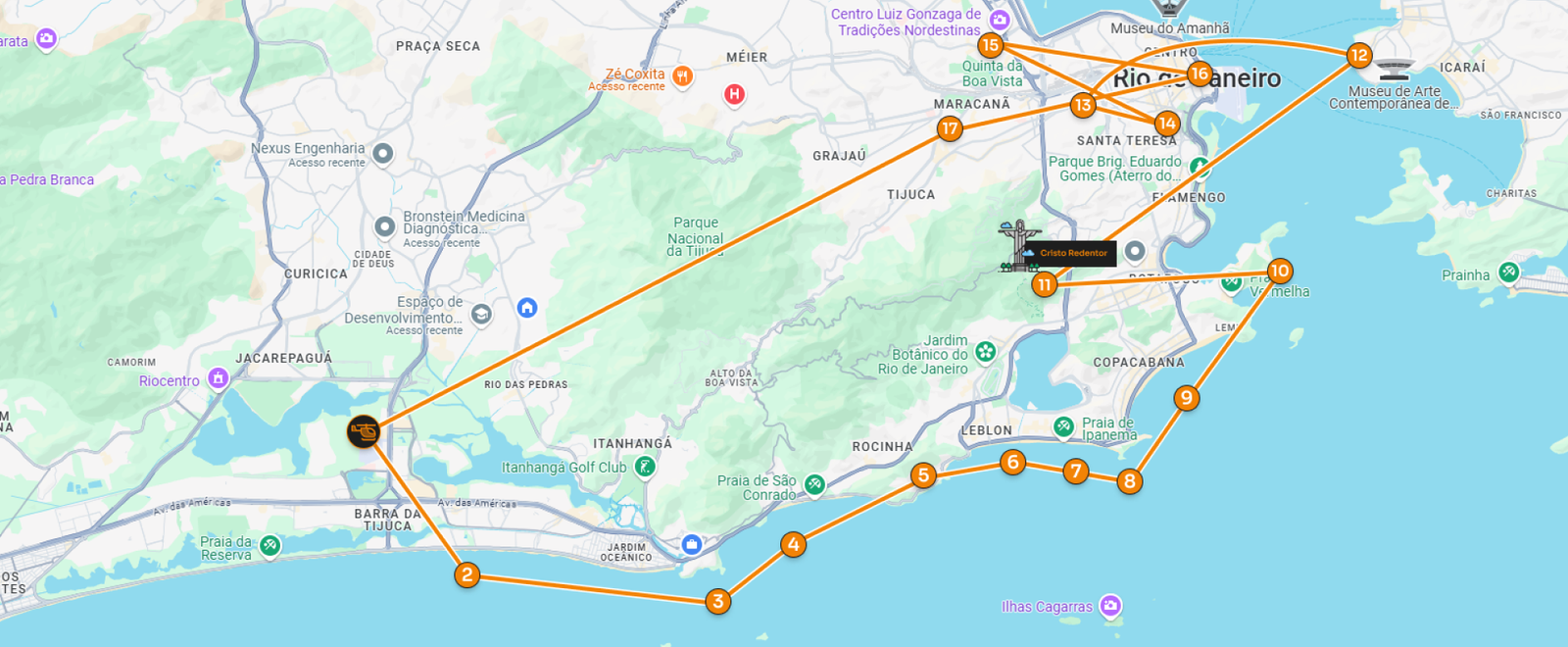Image resolution: width=1568 pixels, height=647 pixels.
Task: Select route waypoint marker 3
Action: click(718, 601)
